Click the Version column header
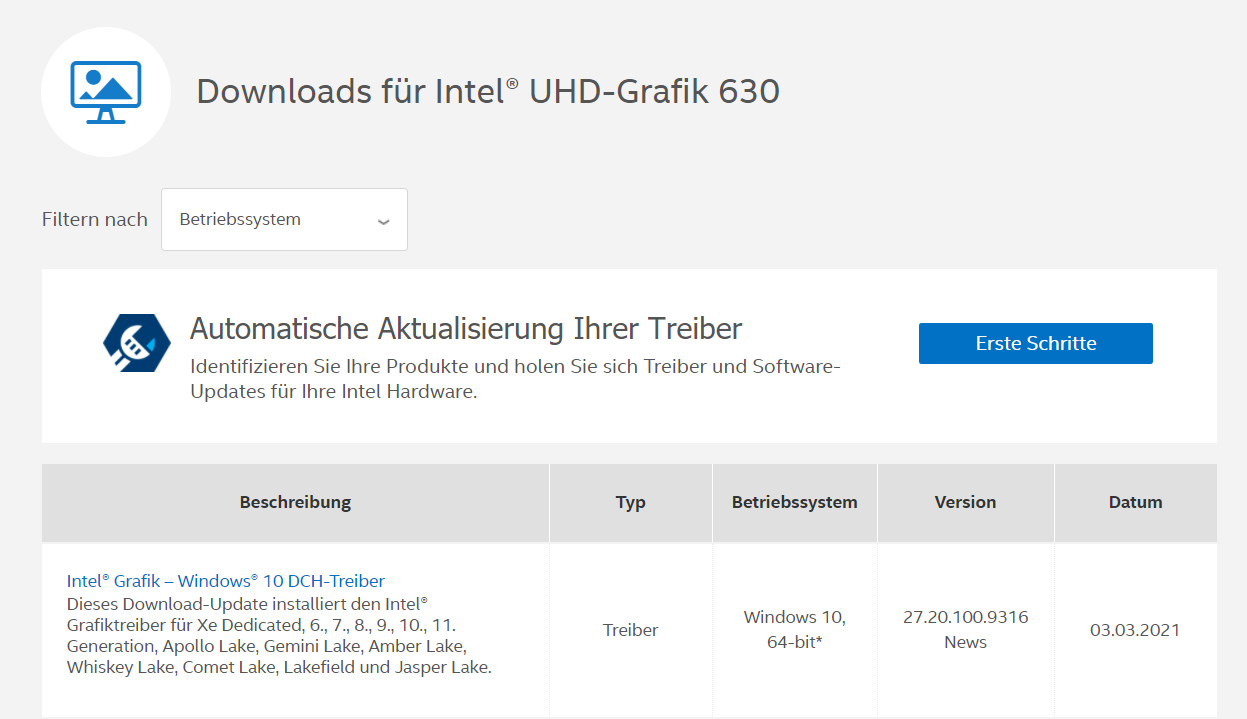1247x719 pixels. point(964,502)
